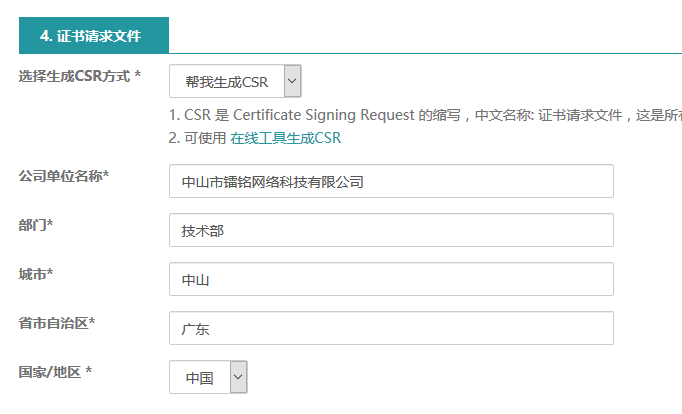Click the 中国 value in country selector

(x=200, y=378)
